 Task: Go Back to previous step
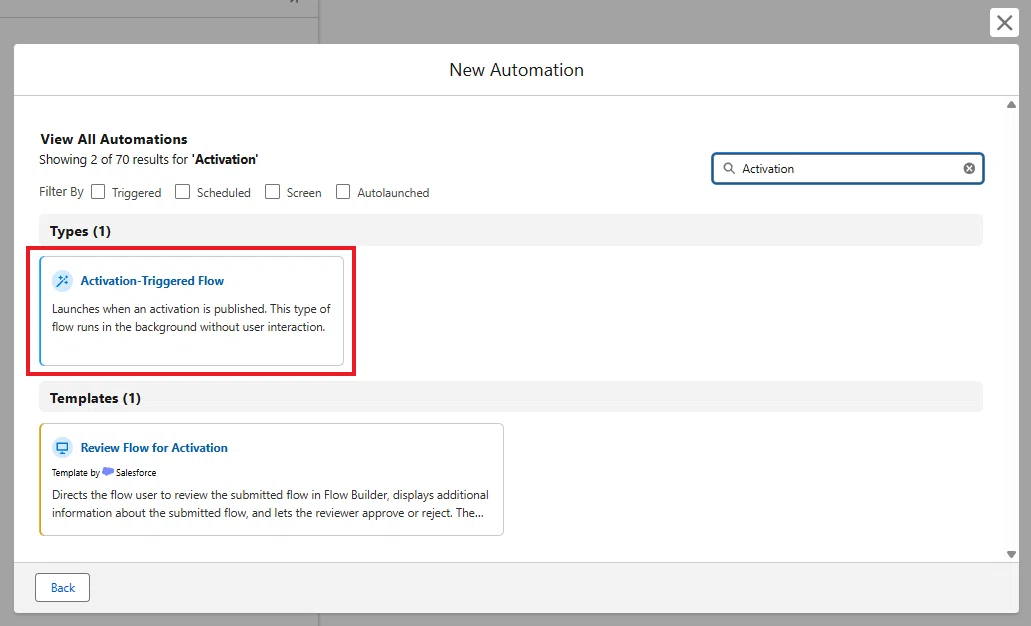[62, 588]
